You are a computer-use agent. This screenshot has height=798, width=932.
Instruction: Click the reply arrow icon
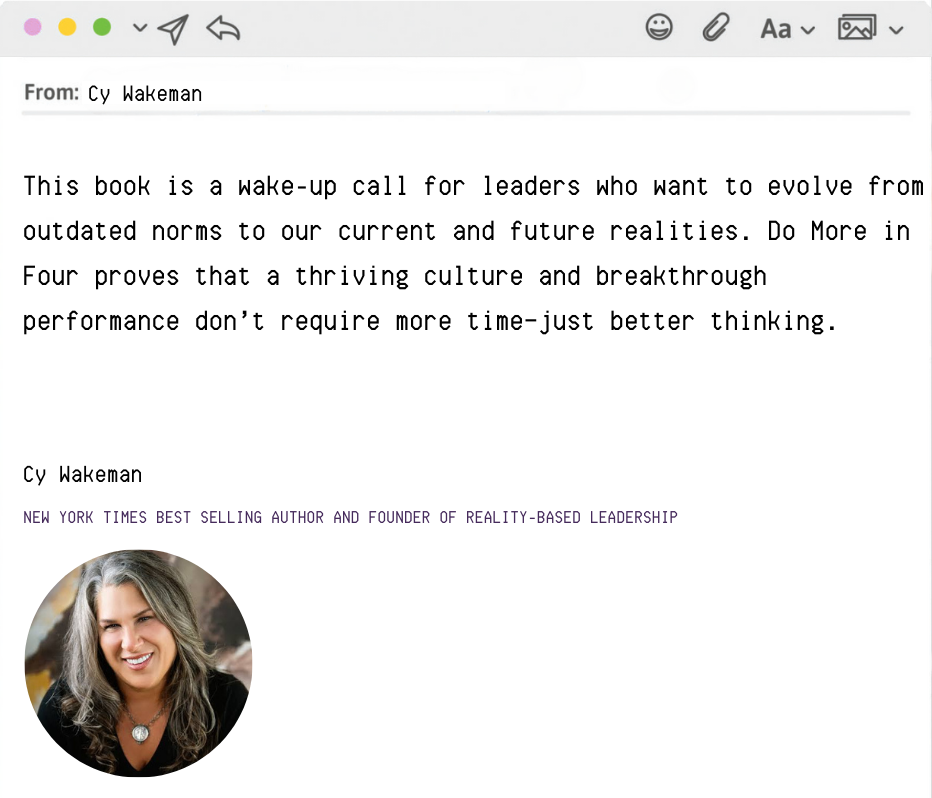223,28
